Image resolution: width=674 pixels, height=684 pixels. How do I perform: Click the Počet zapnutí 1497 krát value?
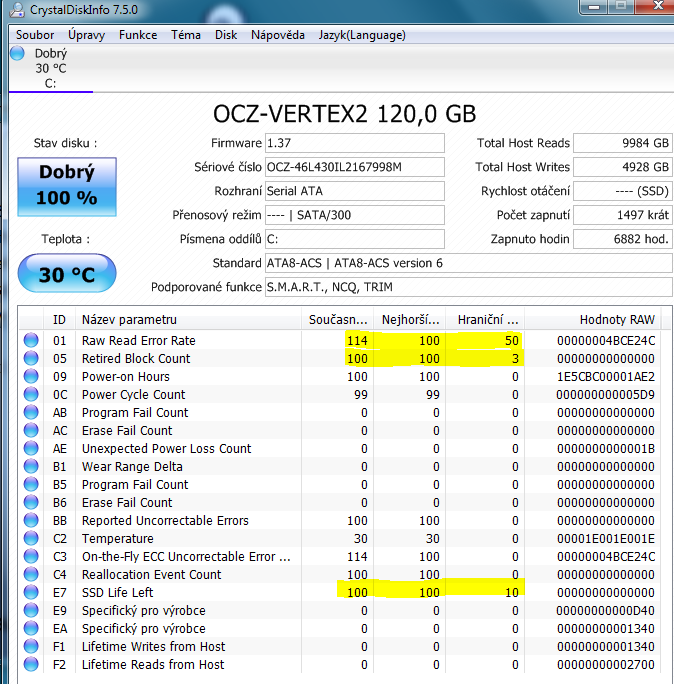coord(623,215)
